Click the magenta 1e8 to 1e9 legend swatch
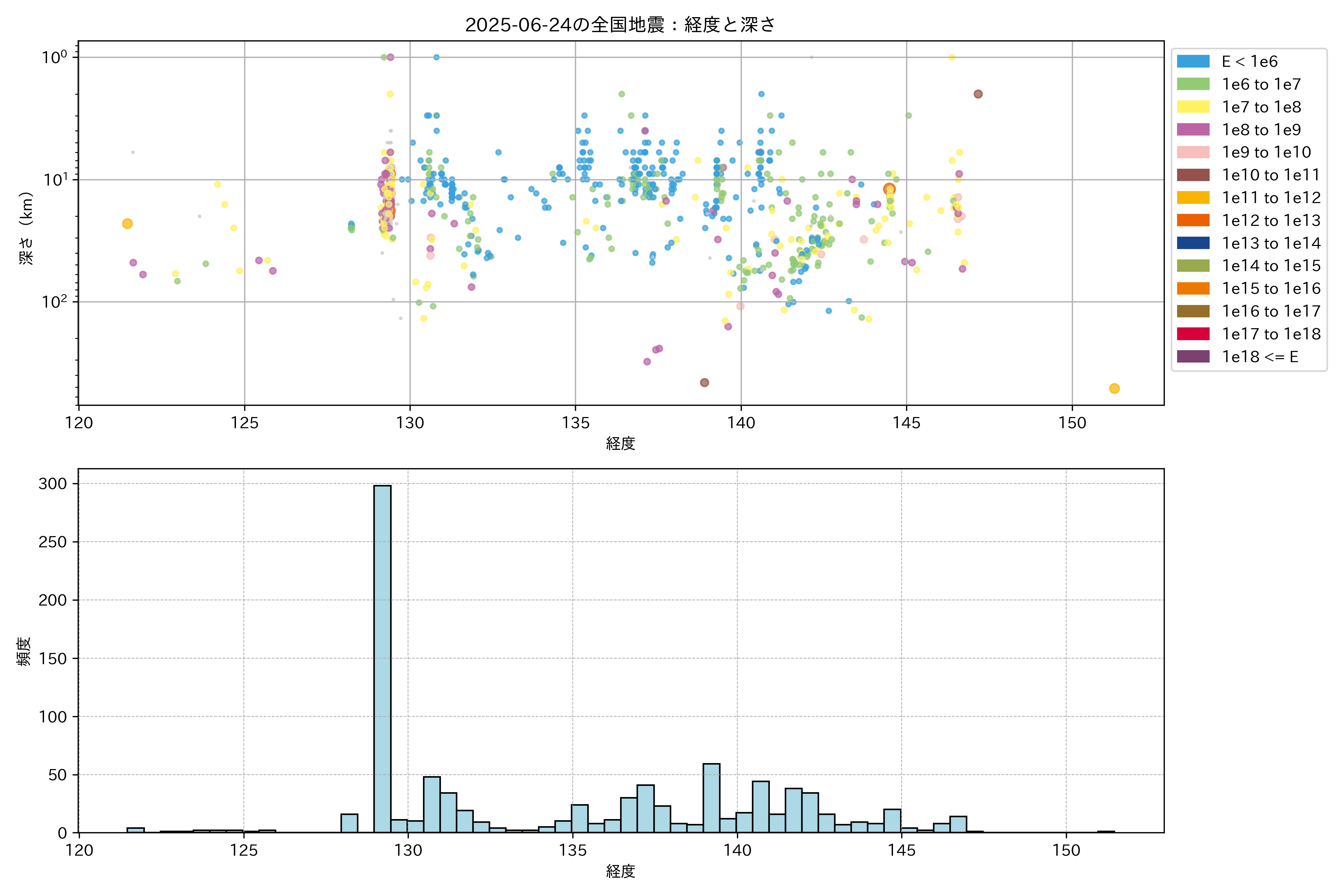 [1193, 130]
